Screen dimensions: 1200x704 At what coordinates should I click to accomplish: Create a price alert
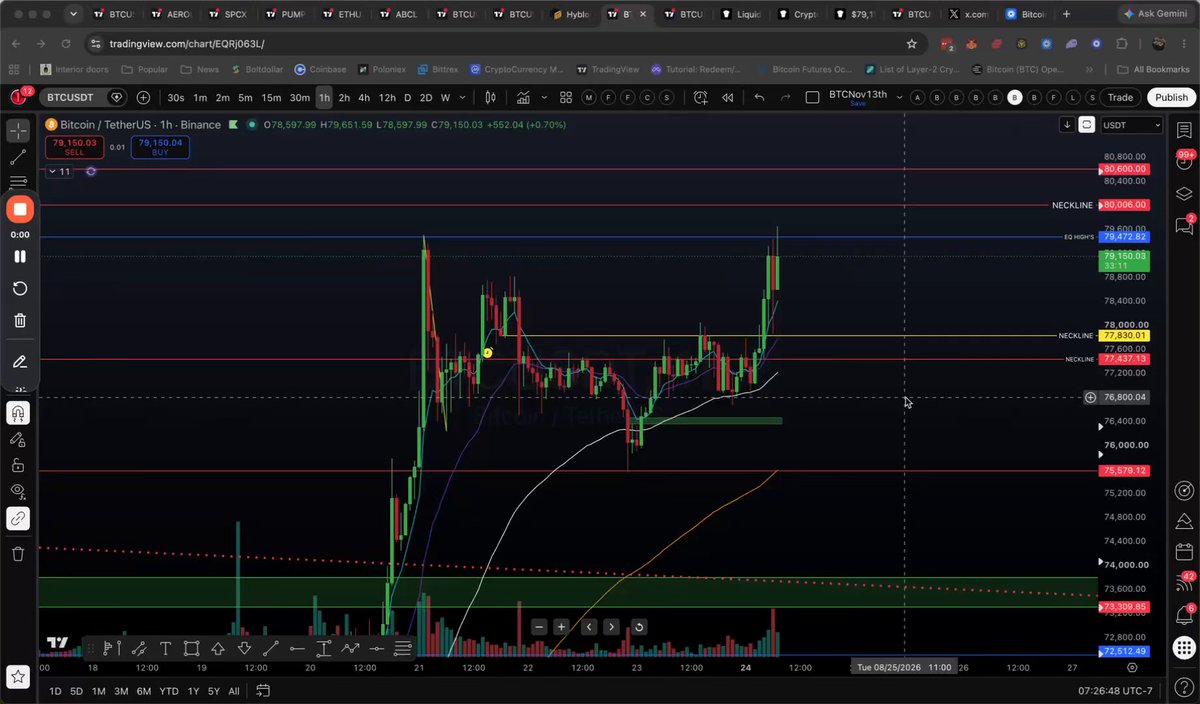click(x=700, y=97)
